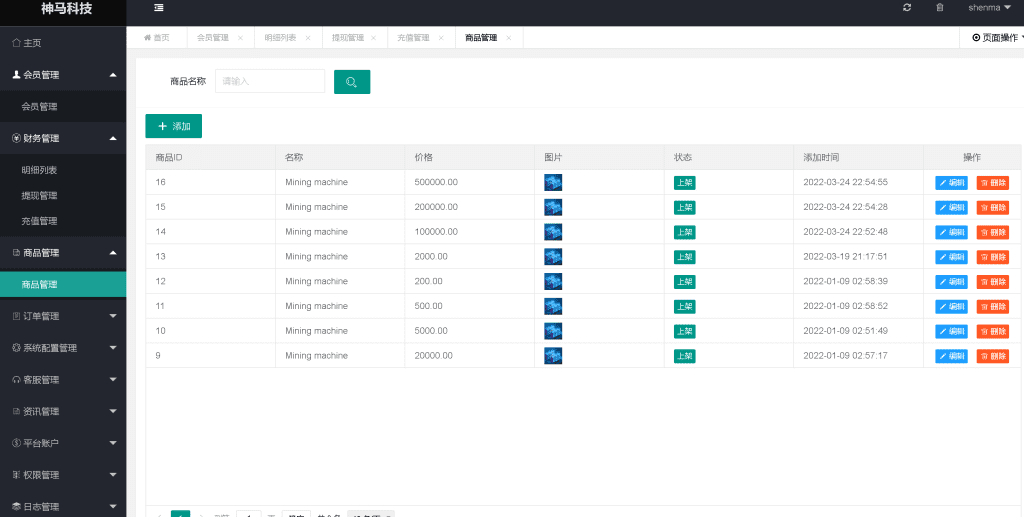1024x517 pixels.
Task: Delete the product with ID 13
Action: click(992, 257)
